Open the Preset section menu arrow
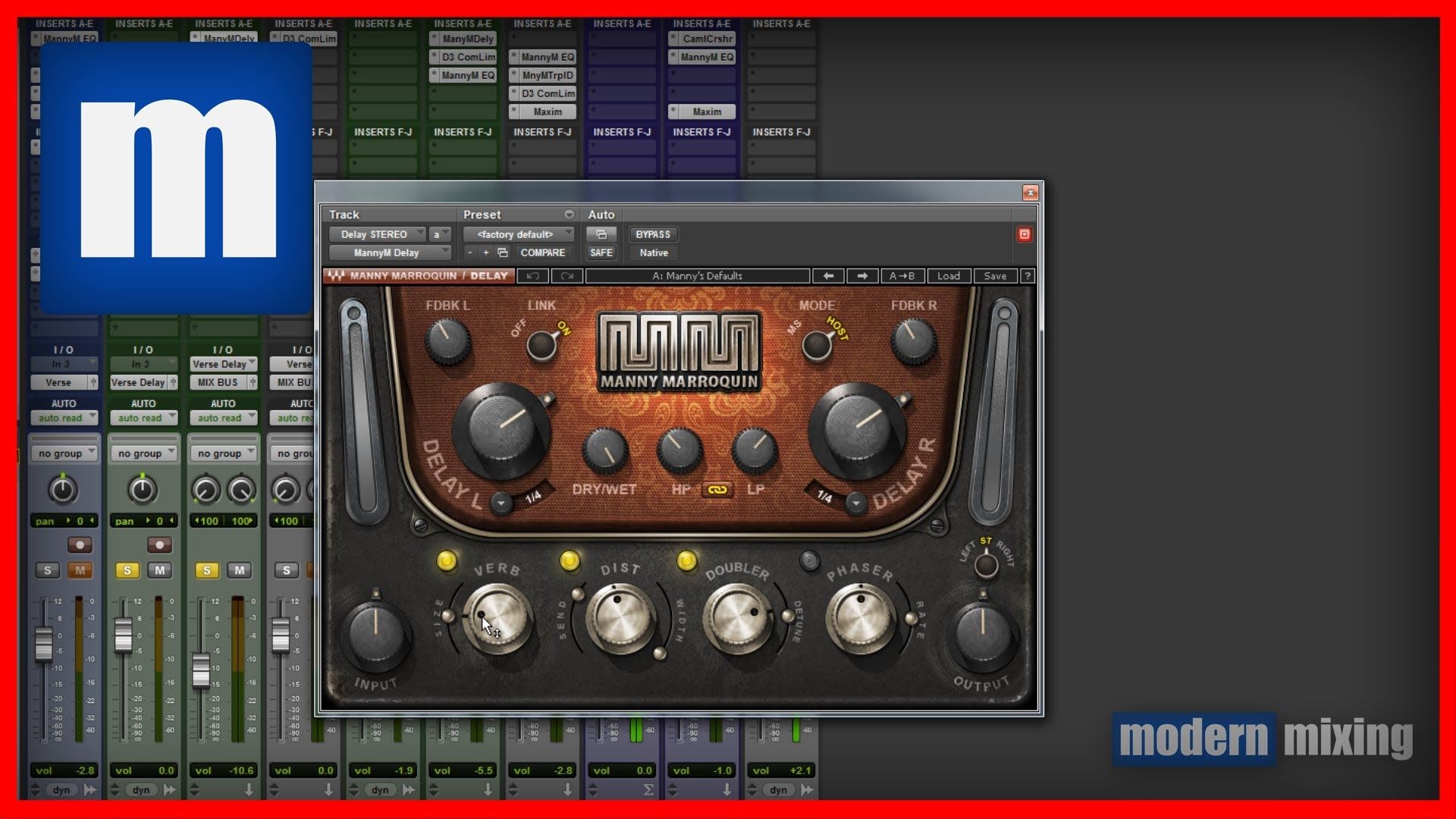The width and height of the screenshot is (1456, 819). coord(569,215)
